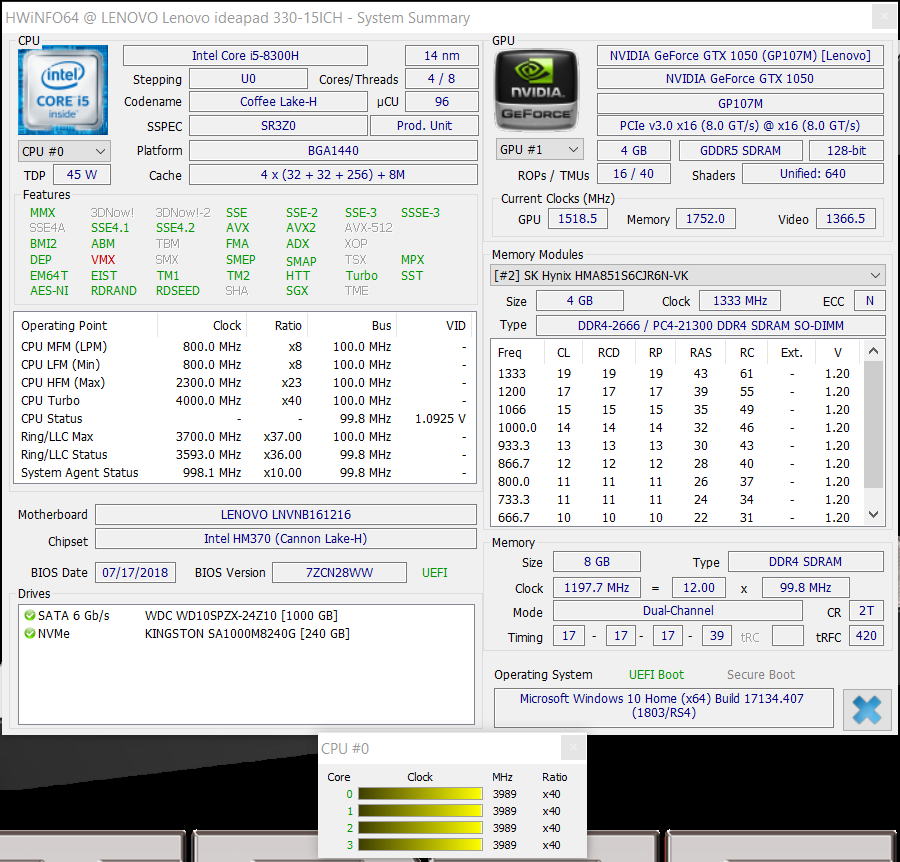
Task: Click the NVMe drive status checkmark
Action: click(29, 634)
